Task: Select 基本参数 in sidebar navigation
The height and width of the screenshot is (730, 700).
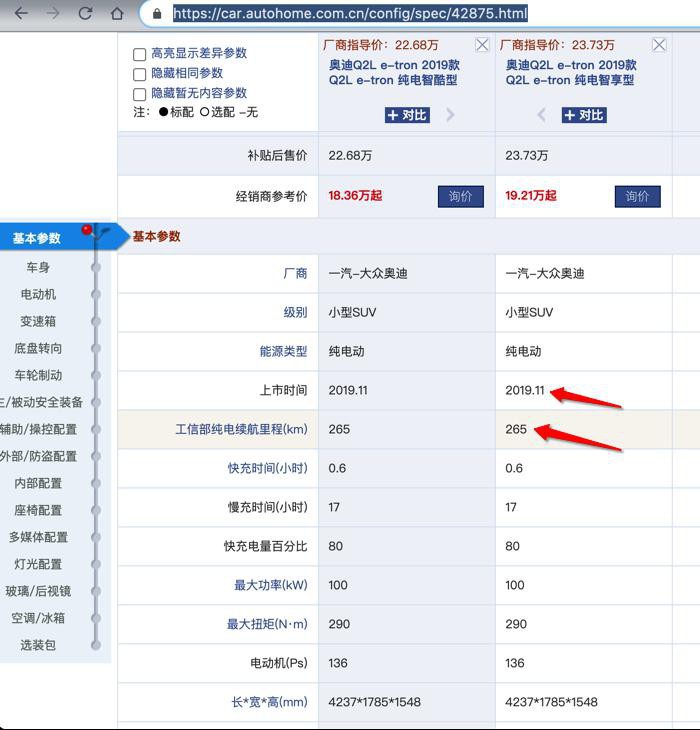Action: 37,238
